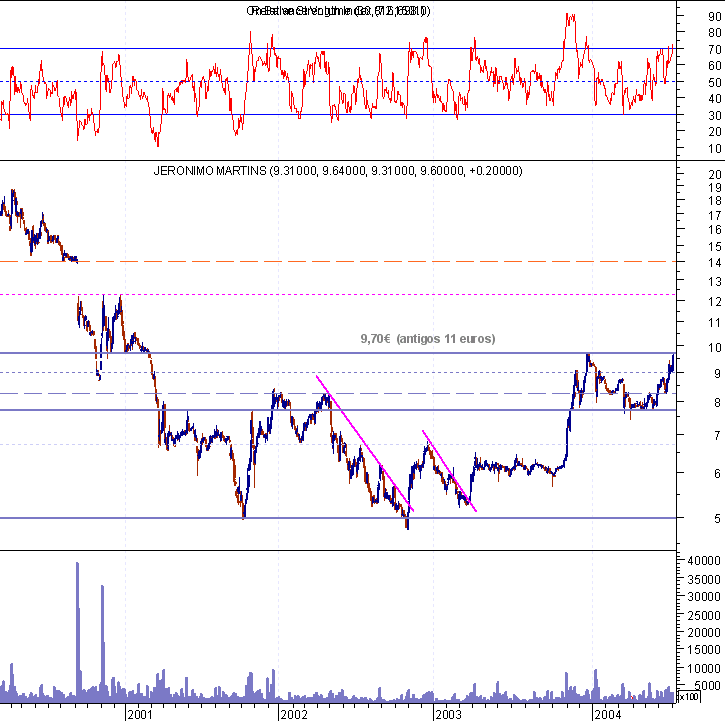The image size is (725, 721).
Task: Click the 30 level on RSI axis
Action: [x=715, y=115]
